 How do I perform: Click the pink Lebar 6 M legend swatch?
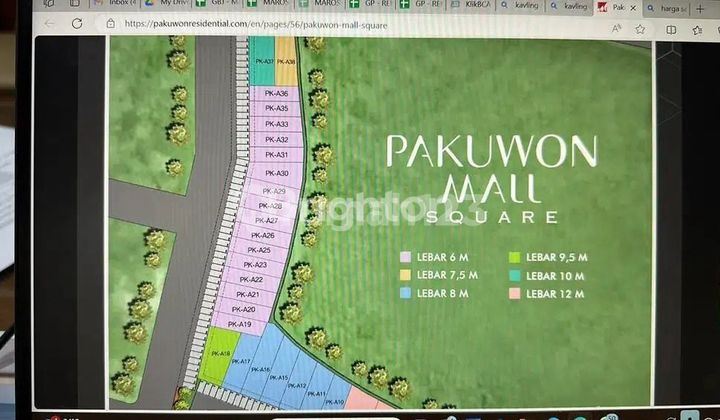405,257
